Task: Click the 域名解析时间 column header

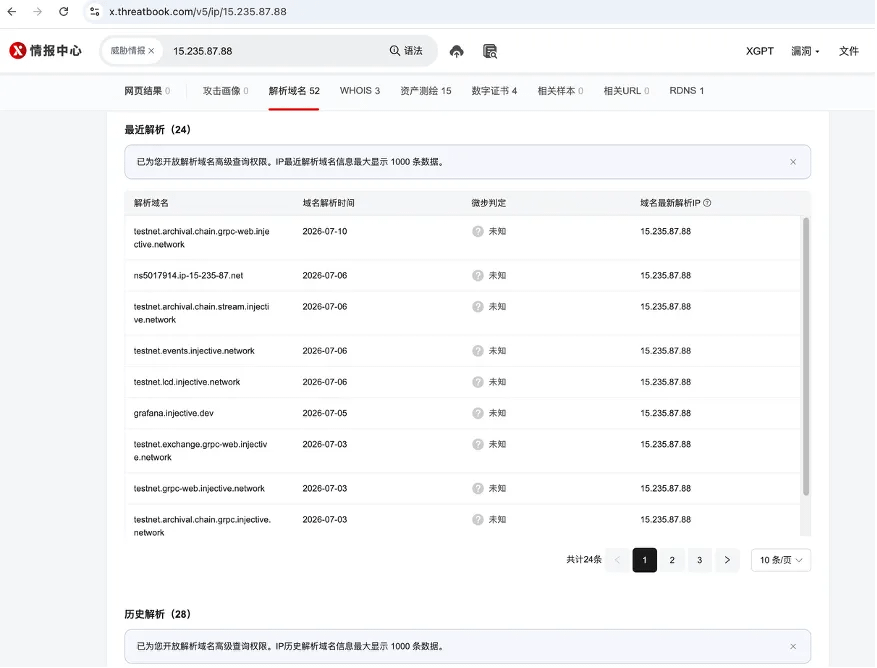Action: 329,203
